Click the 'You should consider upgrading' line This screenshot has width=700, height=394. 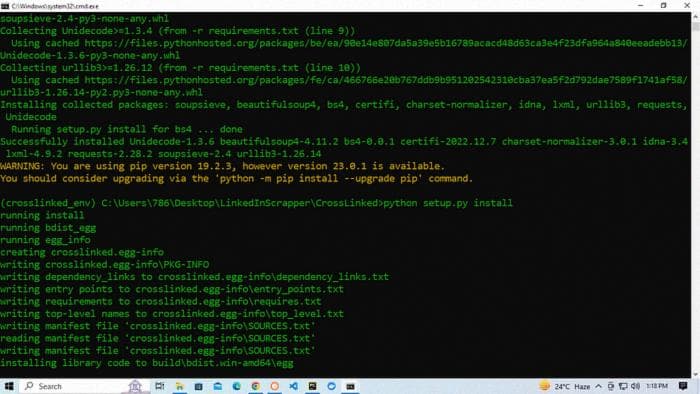236,178
